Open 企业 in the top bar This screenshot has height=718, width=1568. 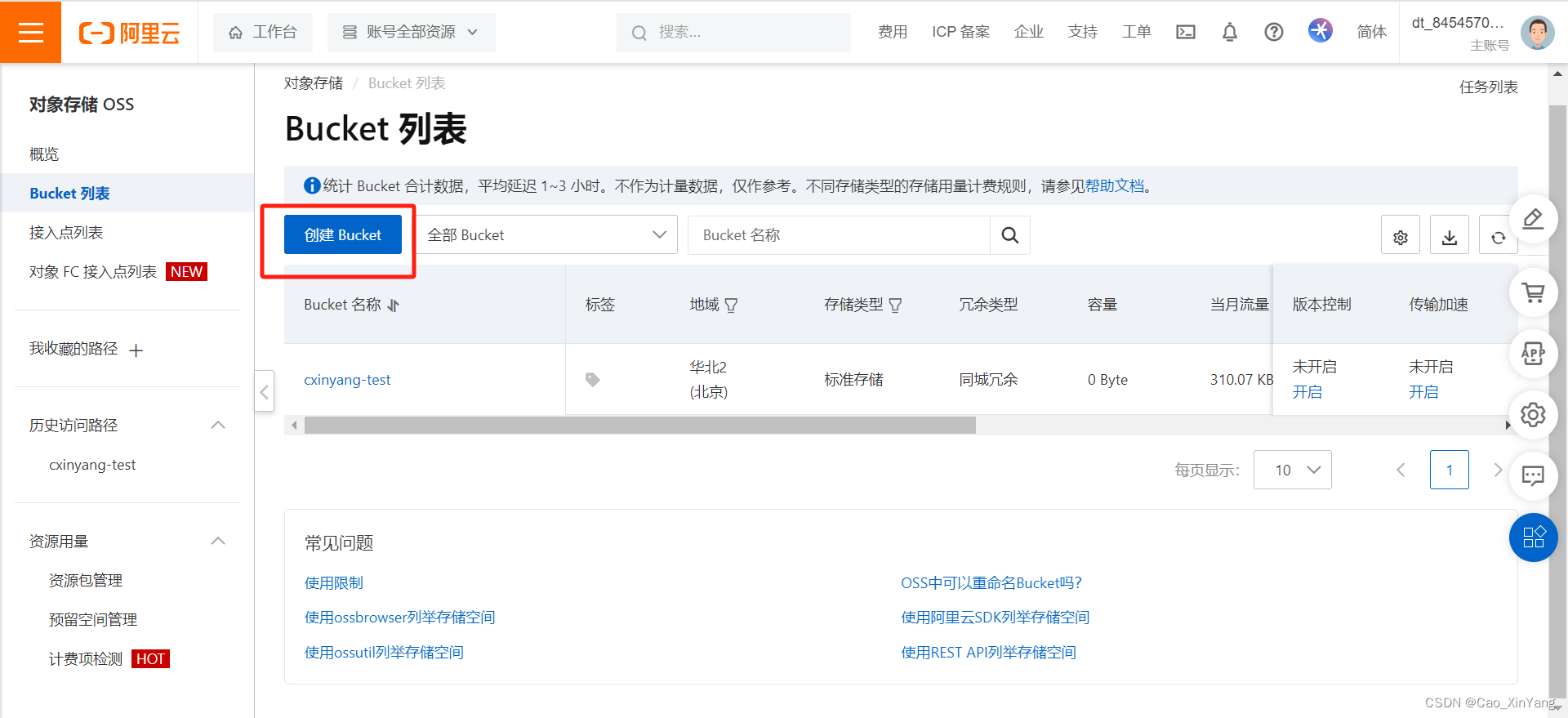[x=1029, y=32]
